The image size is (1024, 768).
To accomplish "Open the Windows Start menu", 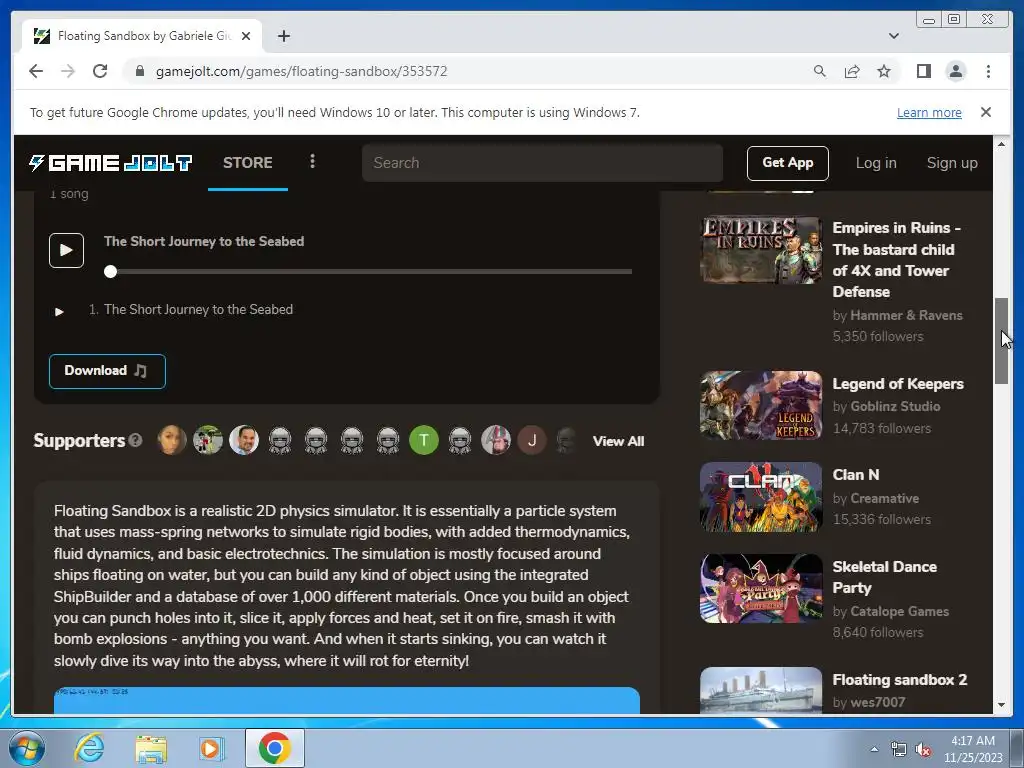I will [x=26, y=748].
